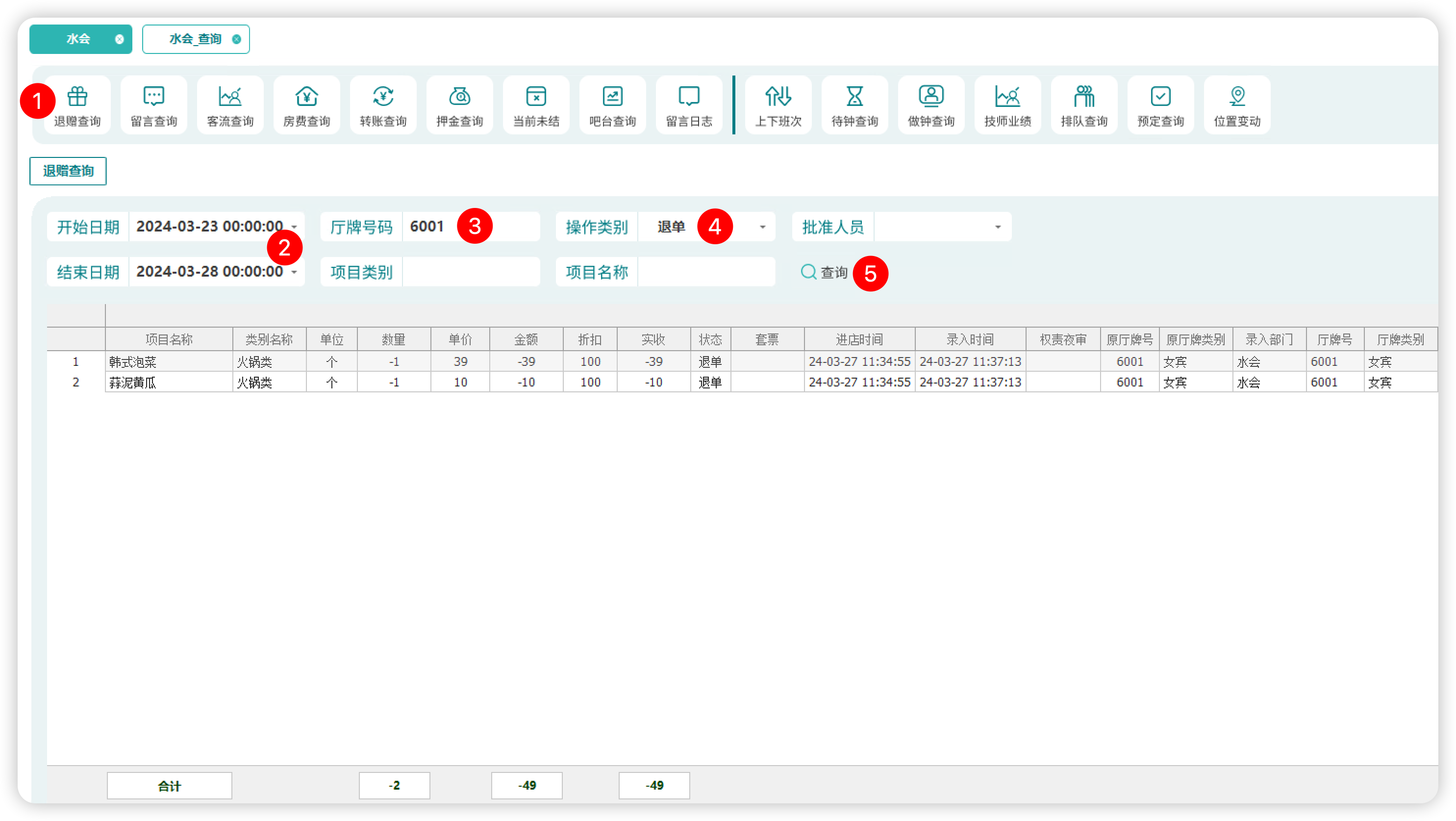Click the 合计 total cell
The image size is (1456, 821).
click(x=170, y=785)
